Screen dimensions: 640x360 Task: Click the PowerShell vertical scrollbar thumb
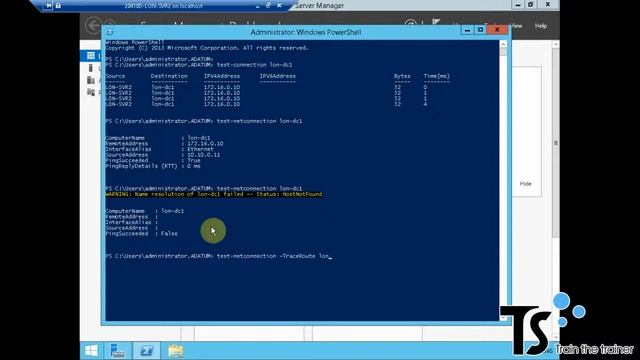pyautogui.click(x=503, y=52)
